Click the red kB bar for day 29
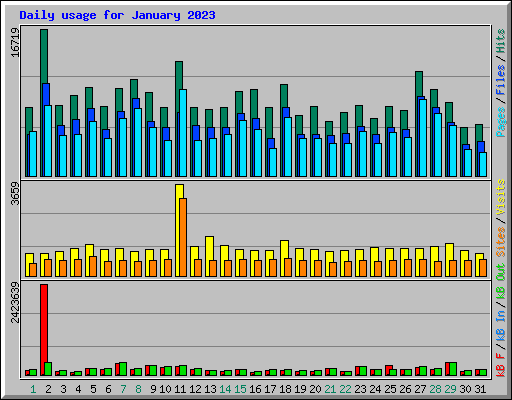512x400 pixels. click(447, 369)
